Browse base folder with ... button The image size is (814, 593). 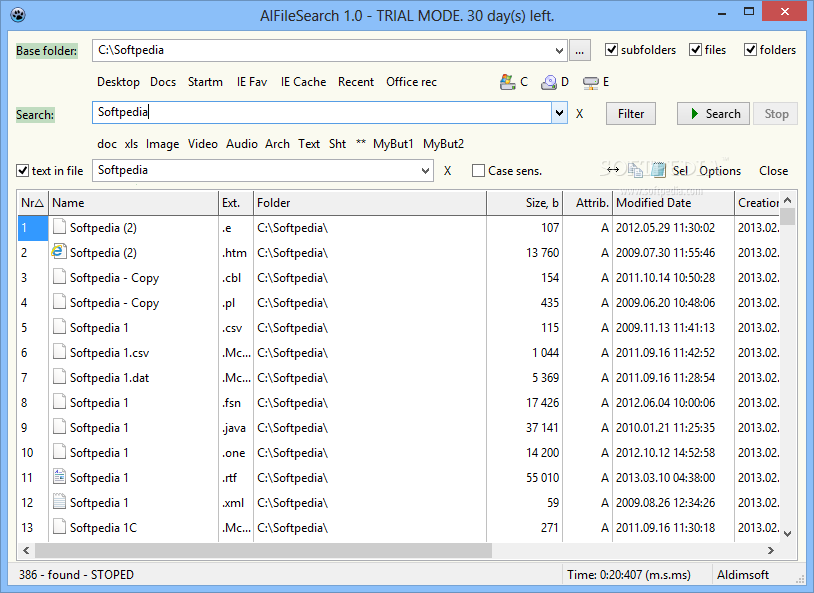579,51
